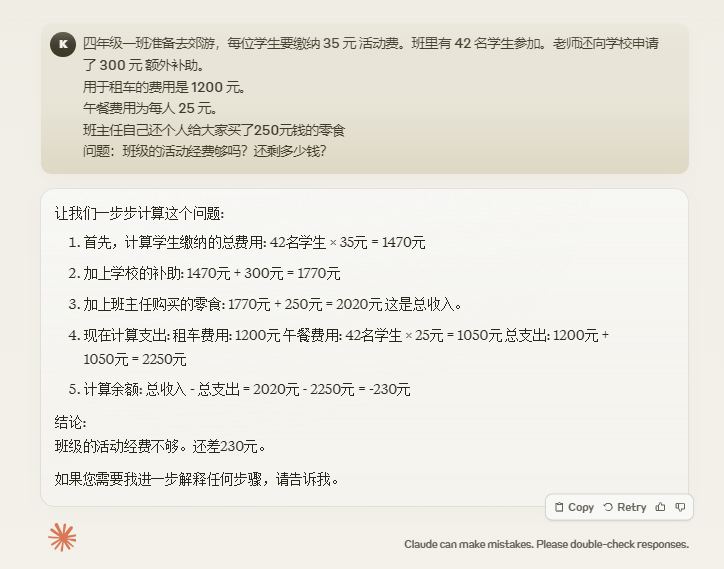
Task: Click the line 了 300 元 额外补助
Action: (x=144, y=65)
